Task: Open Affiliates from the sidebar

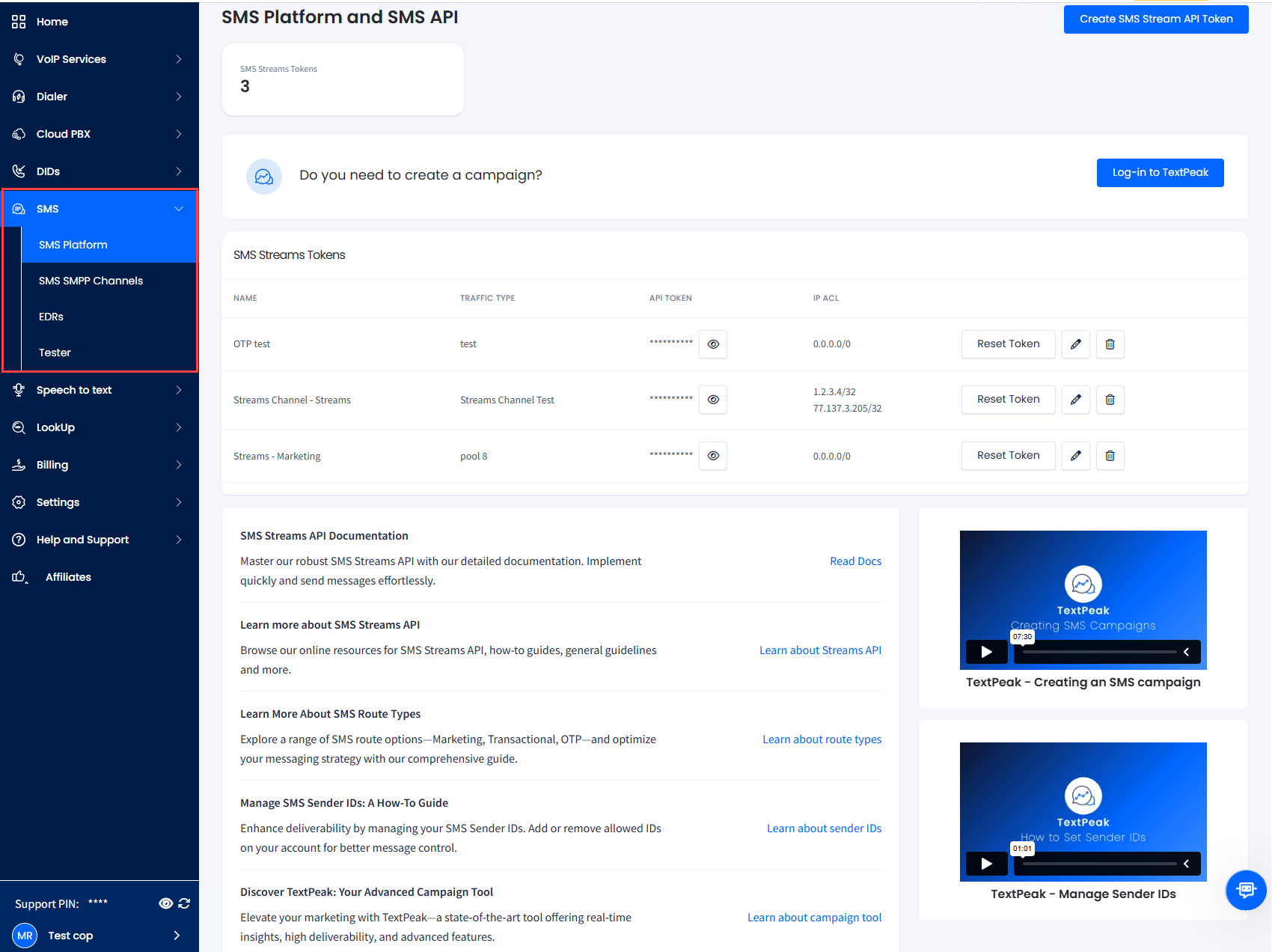Action: 68,577
